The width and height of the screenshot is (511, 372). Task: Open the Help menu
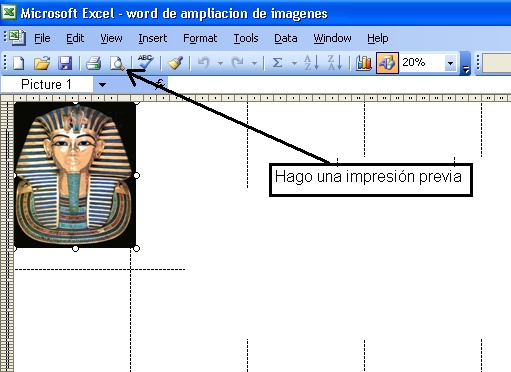coord(378,38)
